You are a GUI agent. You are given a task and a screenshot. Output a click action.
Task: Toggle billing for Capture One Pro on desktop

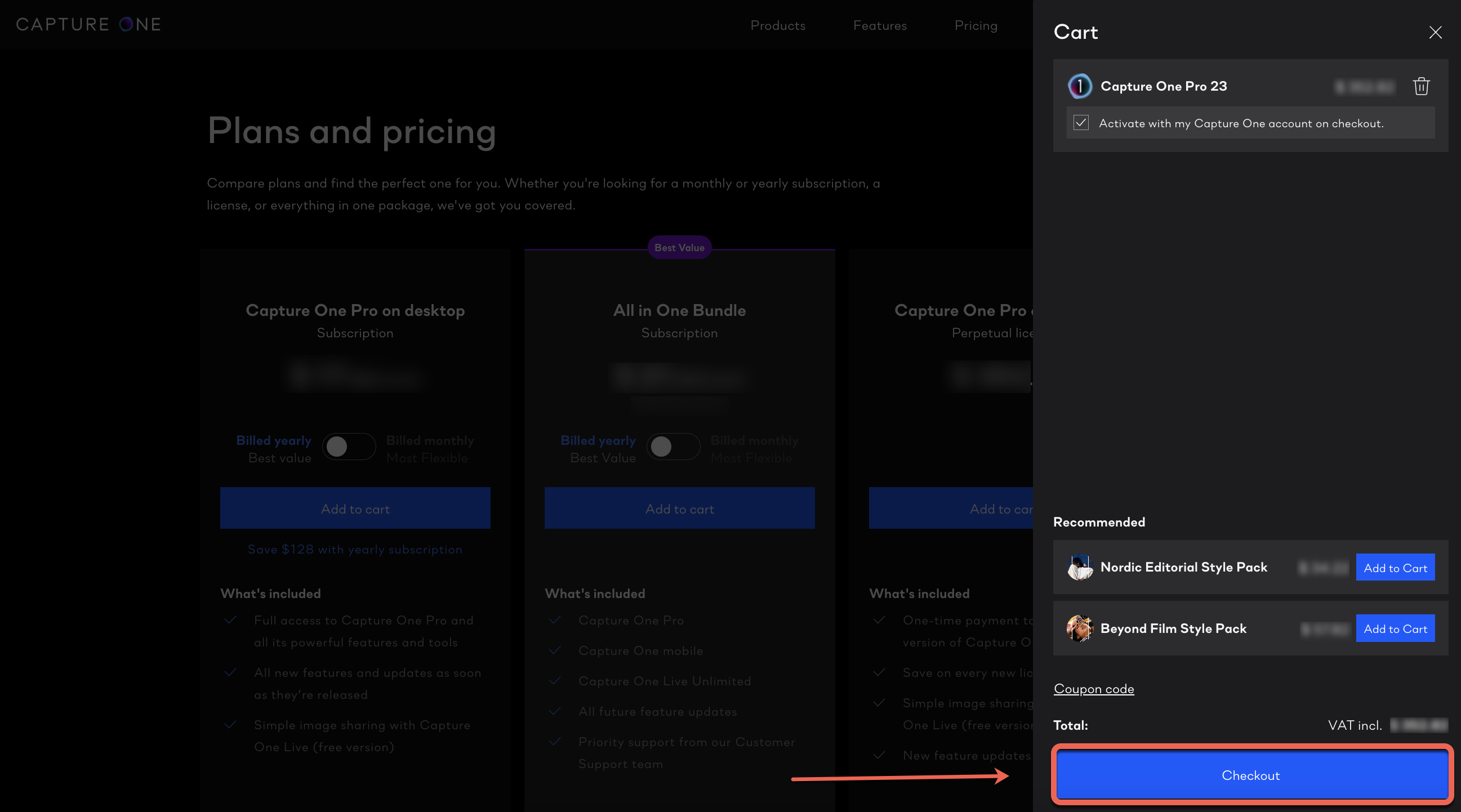[349, 446]
